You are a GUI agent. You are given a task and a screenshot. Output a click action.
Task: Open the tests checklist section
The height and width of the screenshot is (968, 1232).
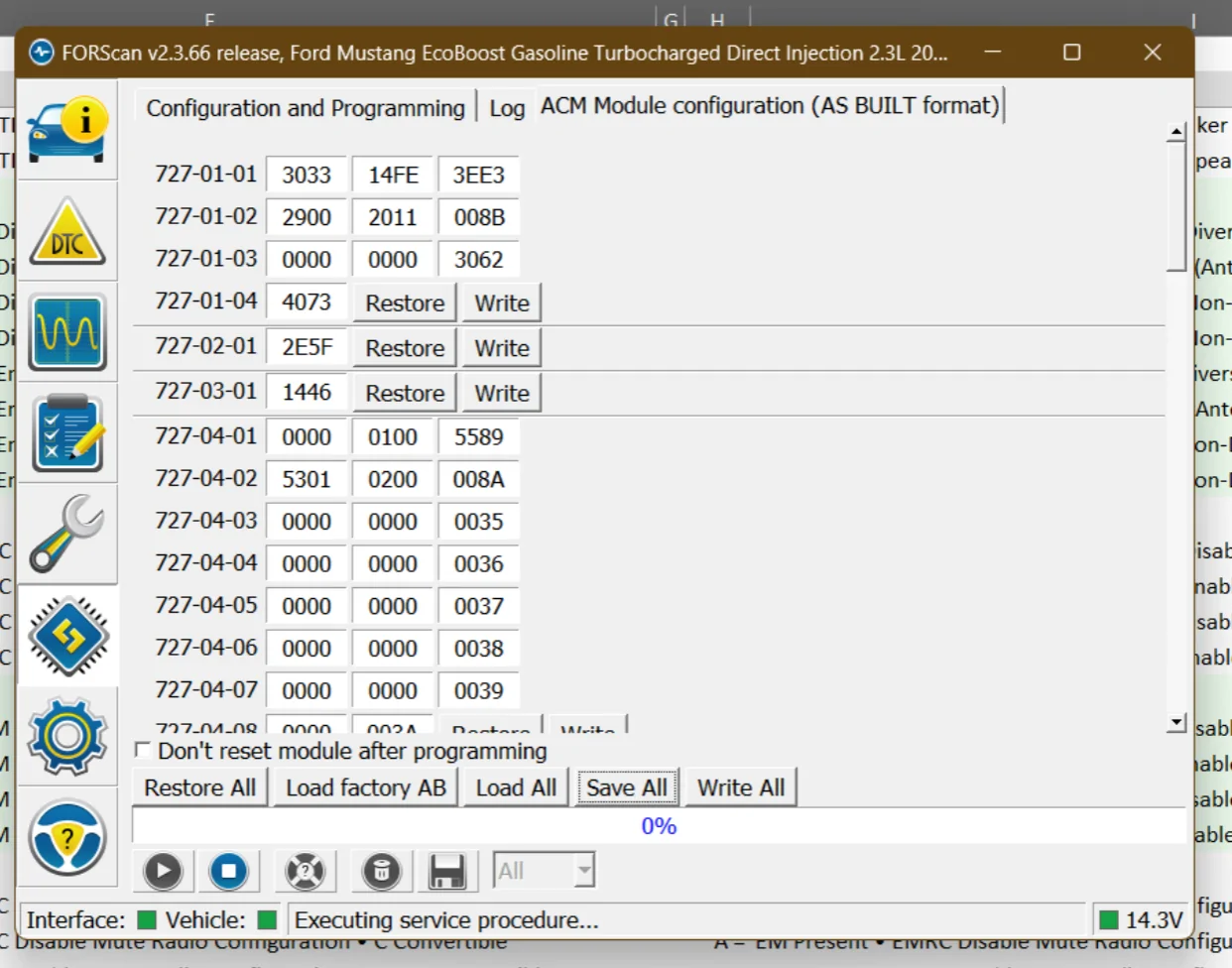tap(67, 433)
